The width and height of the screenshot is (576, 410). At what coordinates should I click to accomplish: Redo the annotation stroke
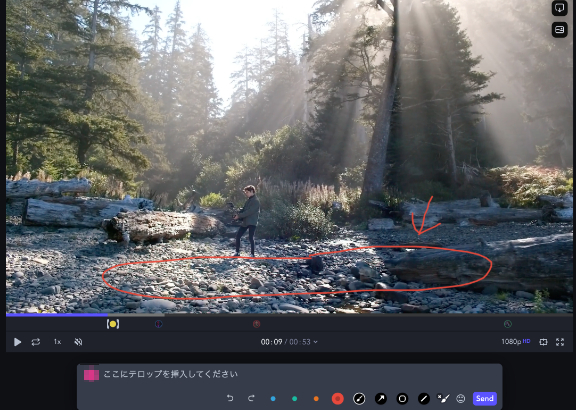pyautogui.click(x=251, y=398)
